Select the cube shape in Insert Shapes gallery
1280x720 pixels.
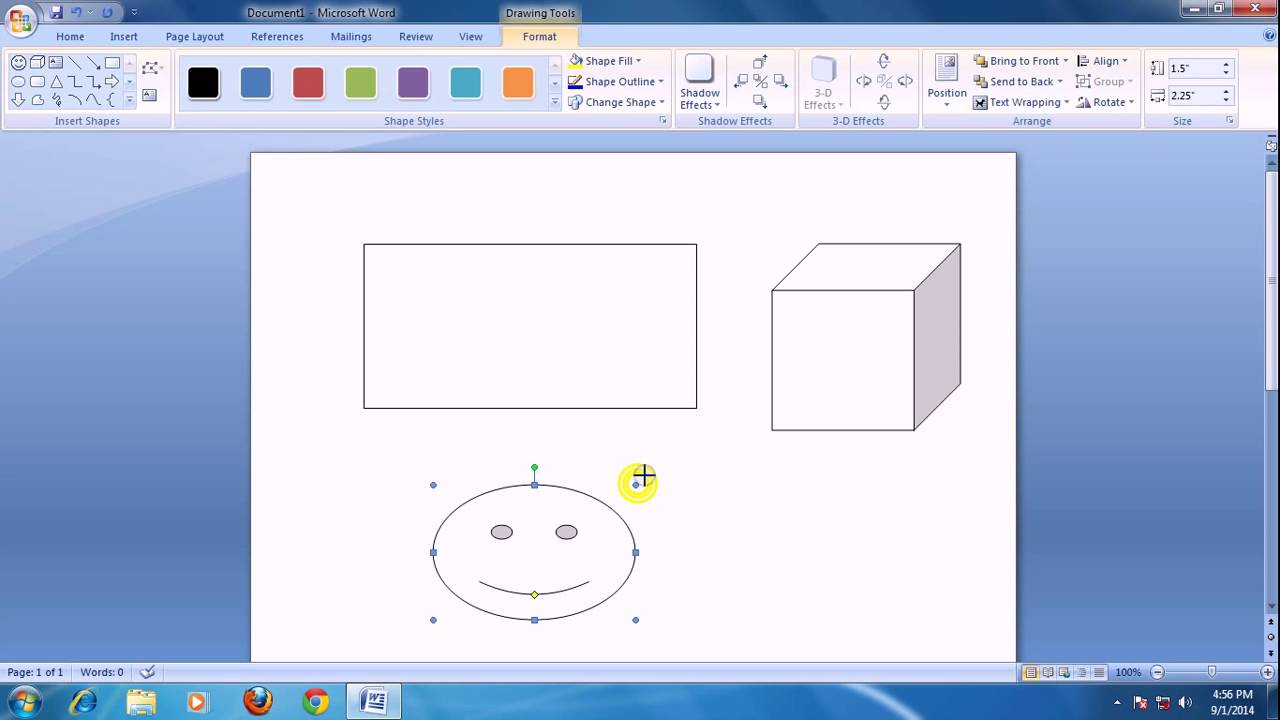tap(37, 62)
